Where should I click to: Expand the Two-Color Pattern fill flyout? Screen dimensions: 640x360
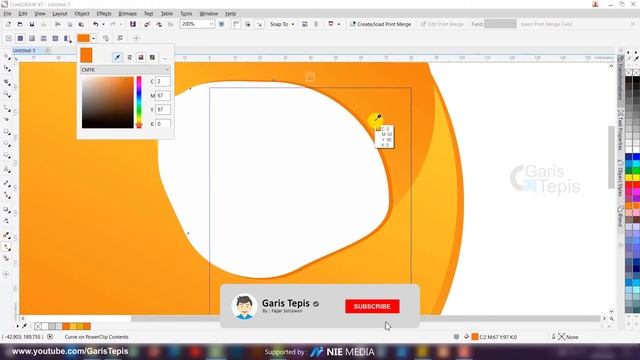point(68,38)
